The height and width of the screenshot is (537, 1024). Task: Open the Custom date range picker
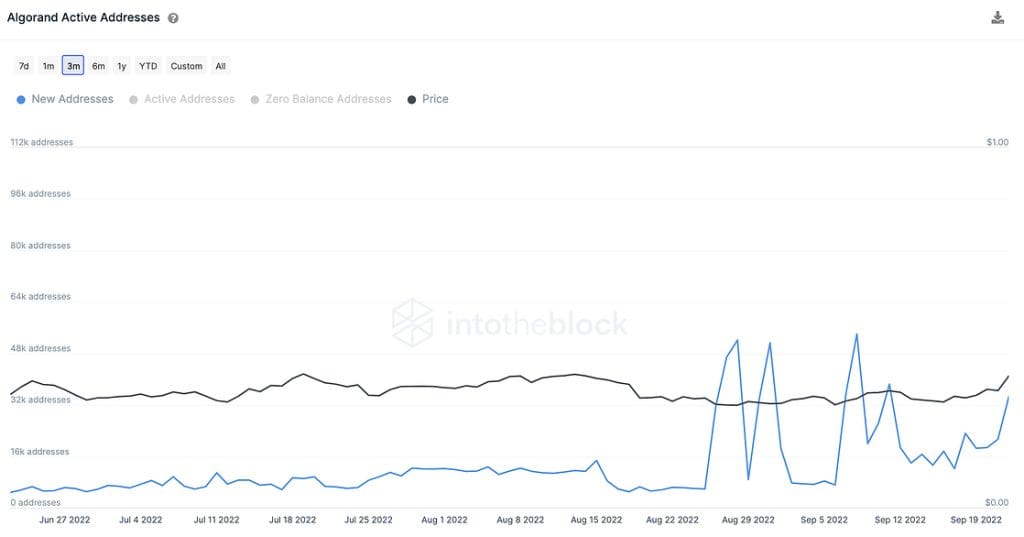coord(186,66)
